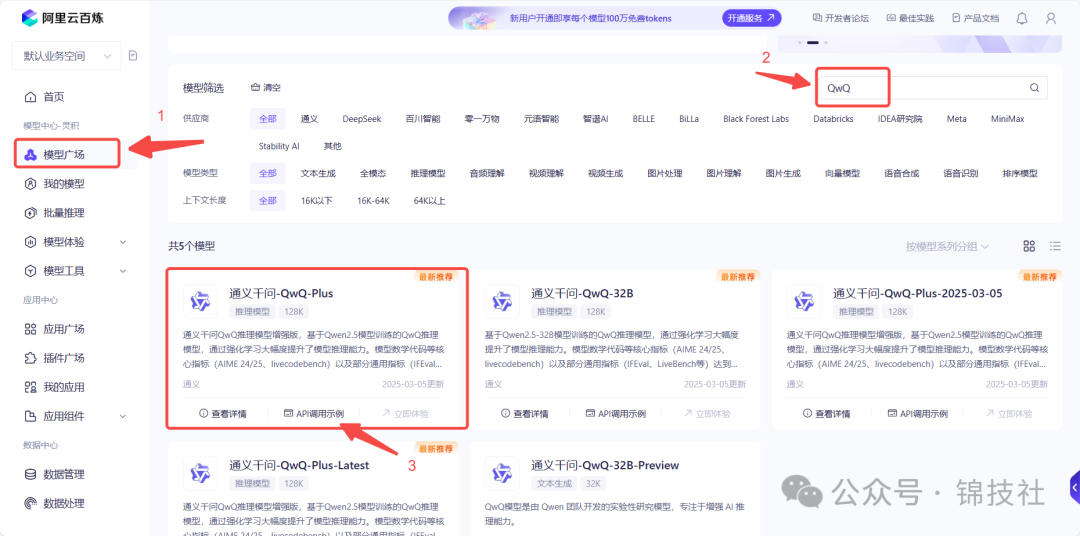The height and width of the screenshot is (536, 1080).
Task: Select the 语音识别 model type
Action: tap(961, 174)
